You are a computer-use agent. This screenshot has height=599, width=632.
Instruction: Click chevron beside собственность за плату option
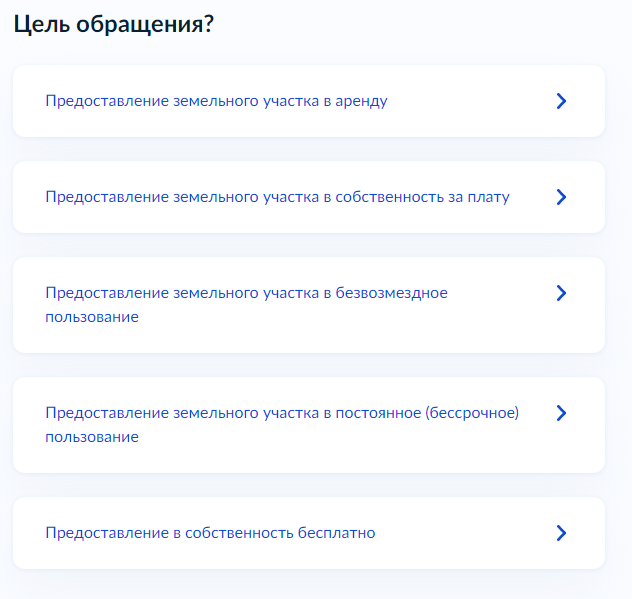click(x=561, y=197)
